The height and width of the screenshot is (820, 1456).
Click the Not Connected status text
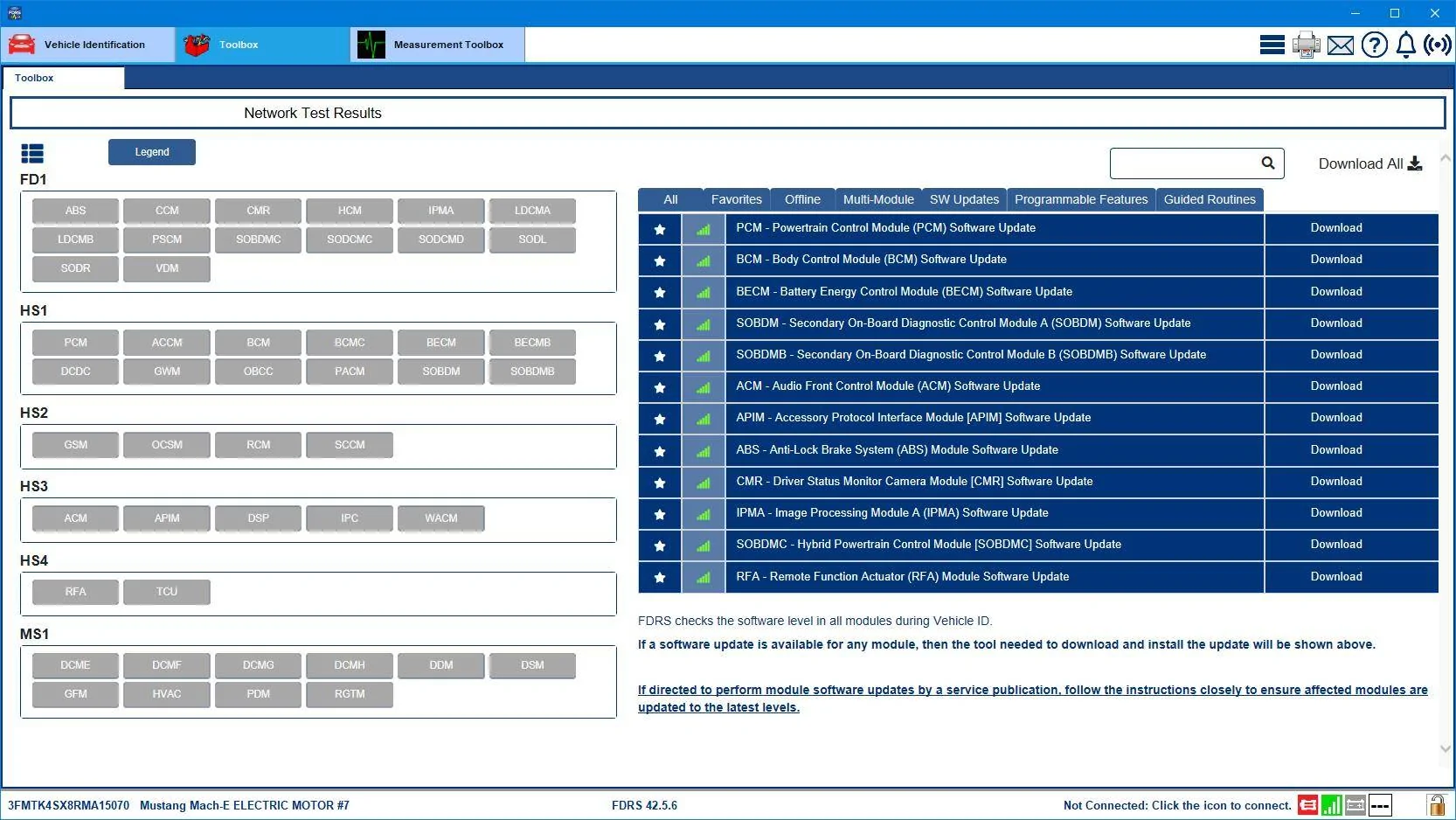point(1177,805)
